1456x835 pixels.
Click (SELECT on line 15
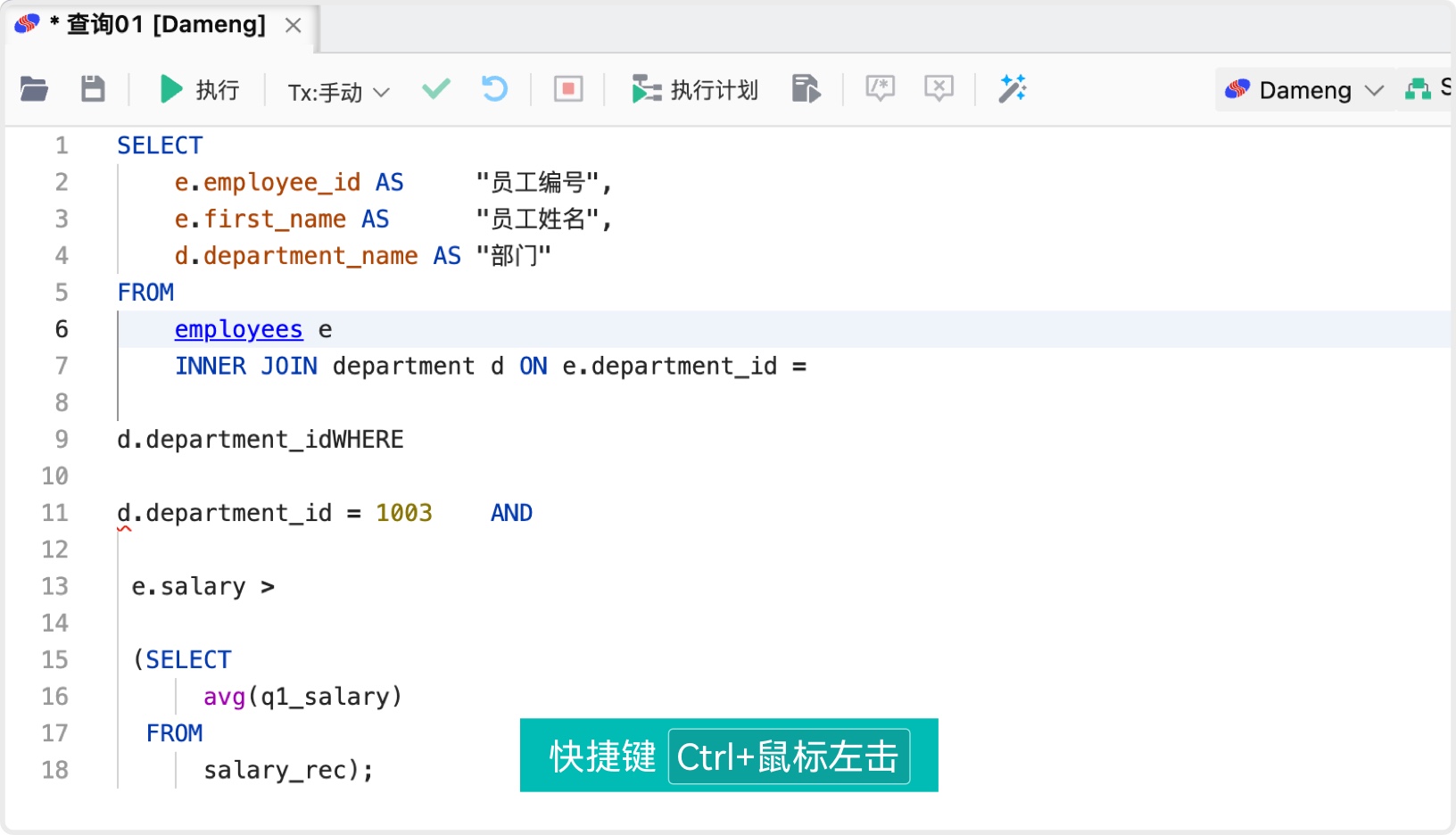click(x=181, y=659)
